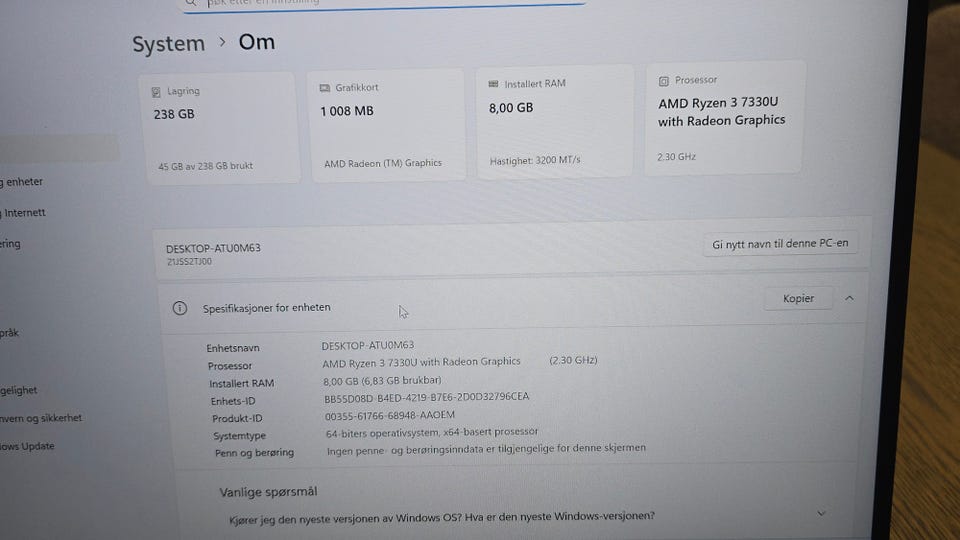Click the Enhets-ID label

[x=233, y=401]
